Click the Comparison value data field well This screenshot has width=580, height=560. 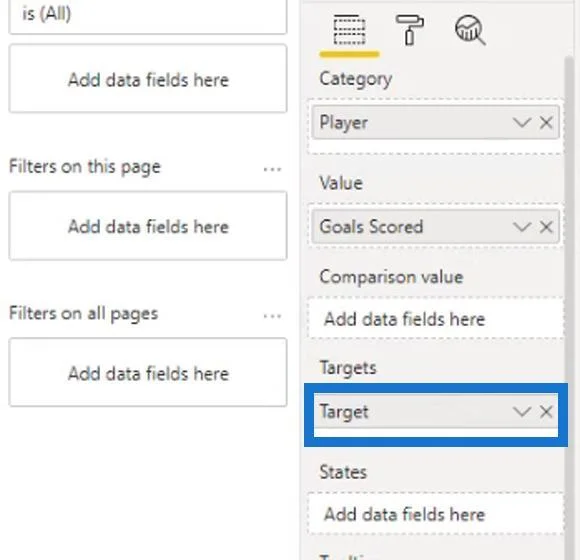click(435, 318)
